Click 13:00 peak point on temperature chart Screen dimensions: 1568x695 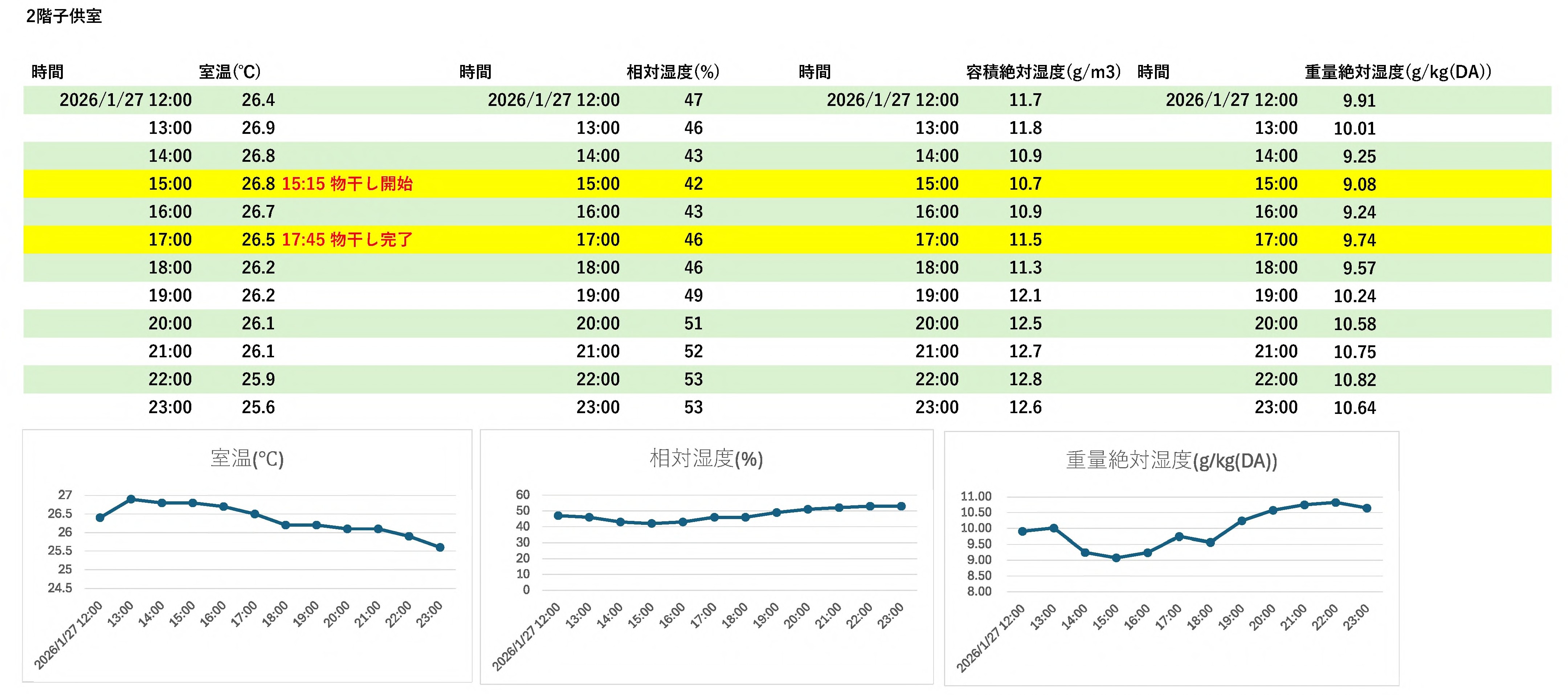131,499
